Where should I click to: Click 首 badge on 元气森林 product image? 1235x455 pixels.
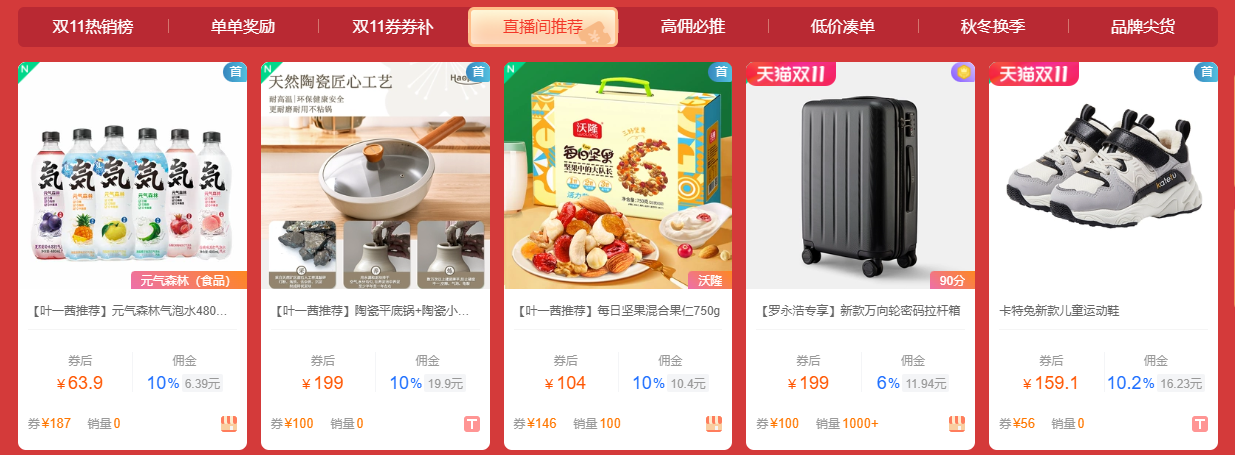pos(235,71)
